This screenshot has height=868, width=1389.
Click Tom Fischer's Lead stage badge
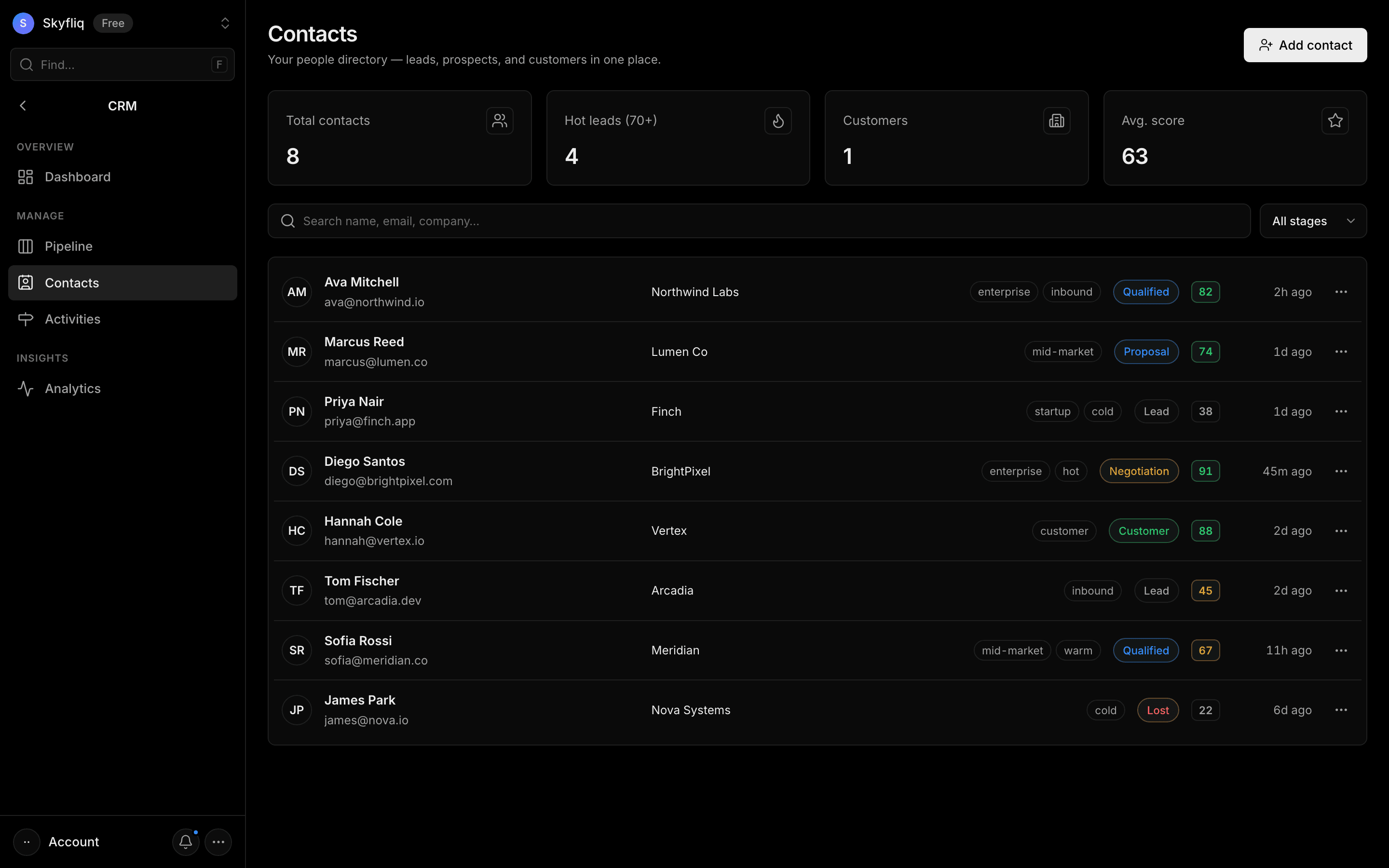[x=1156, y=591]
